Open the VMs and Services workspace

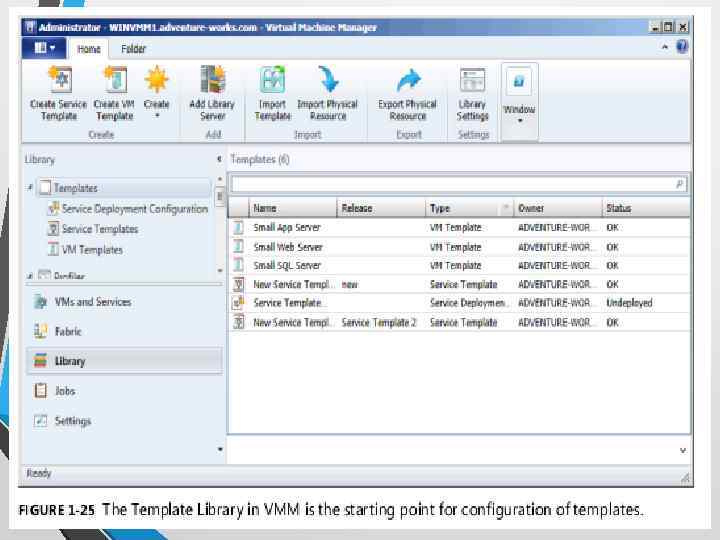click(x=124, y=302)
